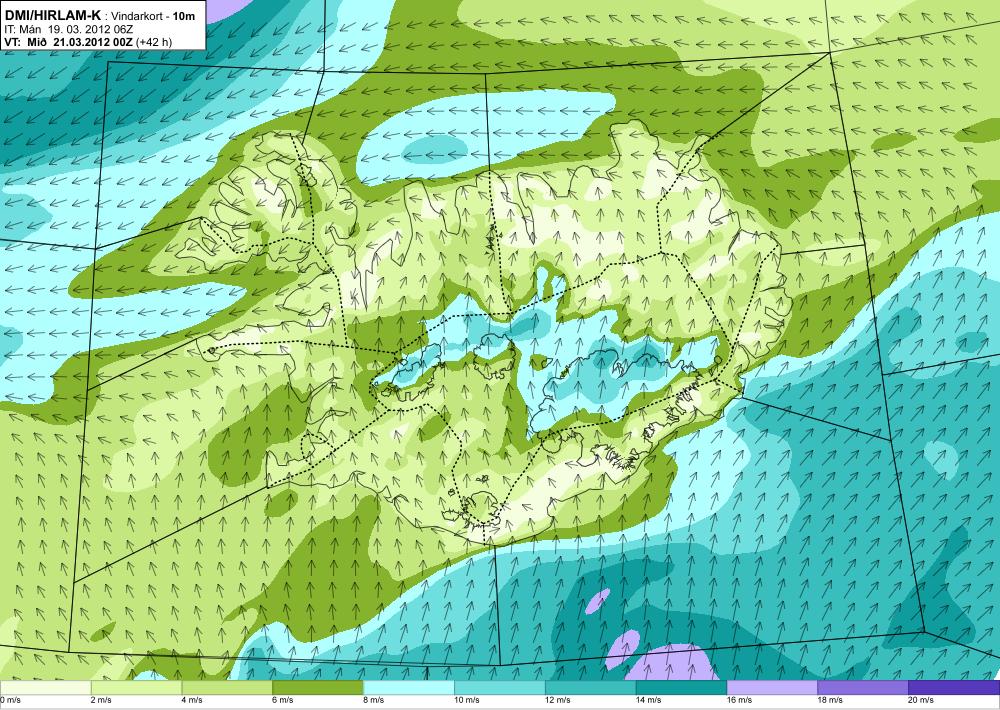
Task: Click the legend swatch between 0 and 2 m/s
Action: click(45, 688)
